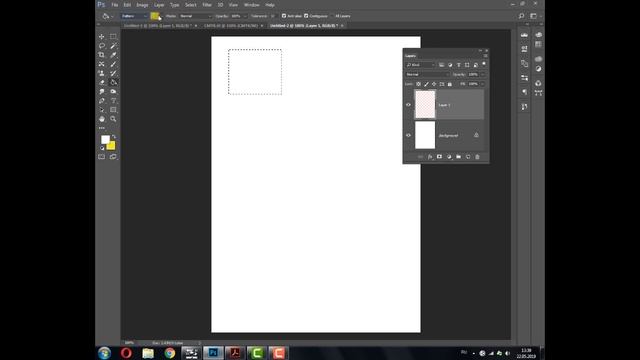The image size is (640, 360).
Task: Change screen mode from the toolbar
Action: (113, 157)
